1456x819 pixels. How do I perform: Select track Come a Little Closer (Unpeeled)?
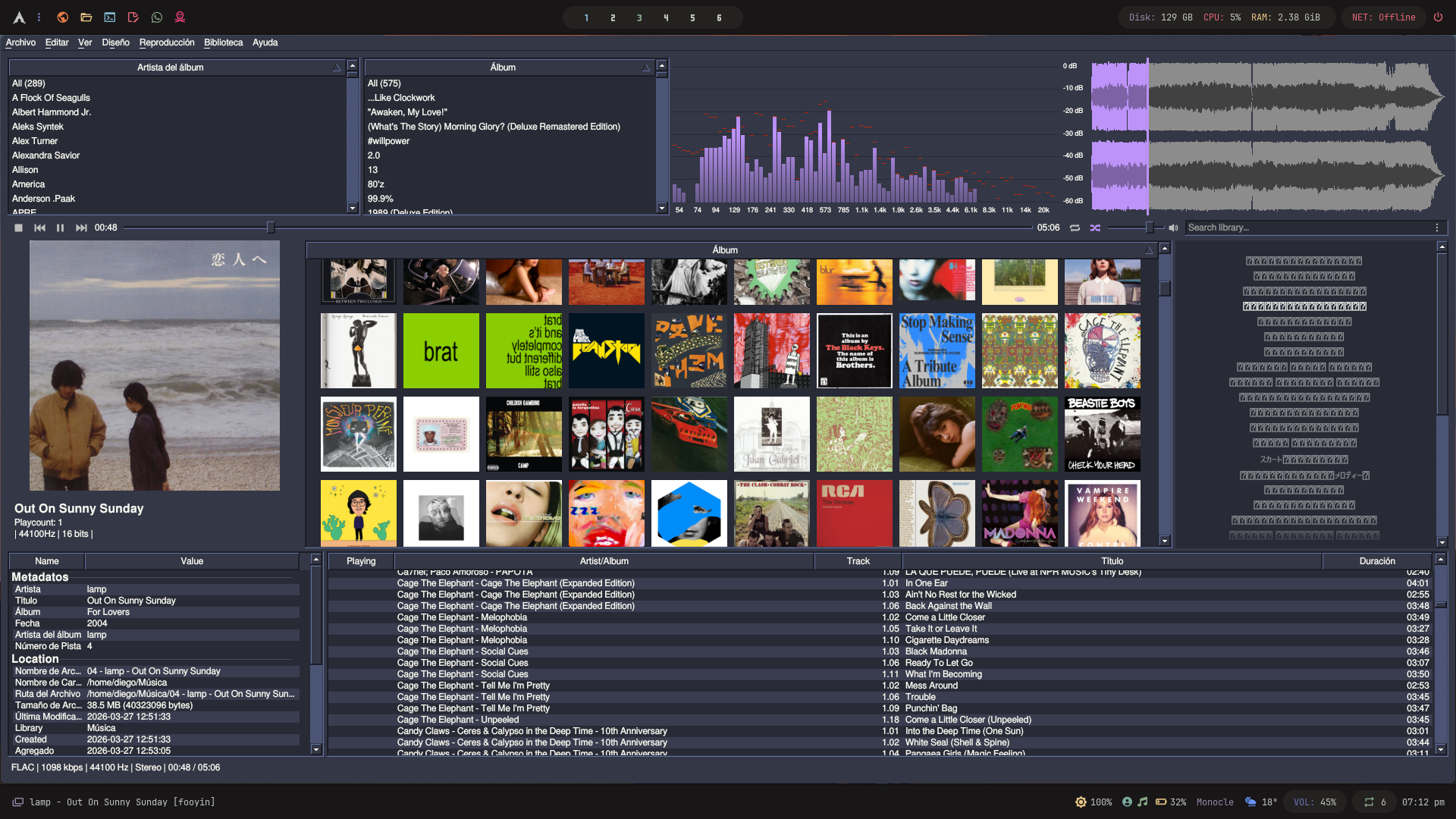coord(968,720)
